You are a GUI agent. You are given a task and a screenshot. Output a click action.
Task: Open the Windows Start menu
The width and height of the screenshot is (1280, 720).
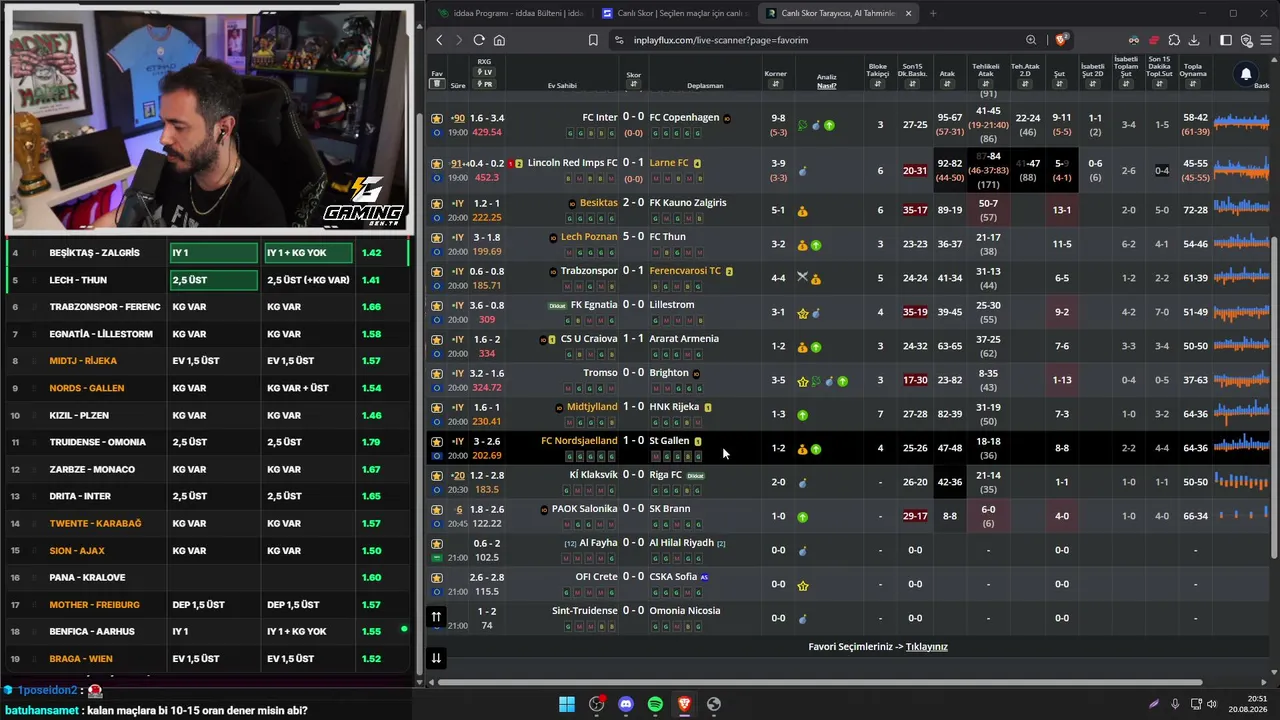[x=567, y=704]
